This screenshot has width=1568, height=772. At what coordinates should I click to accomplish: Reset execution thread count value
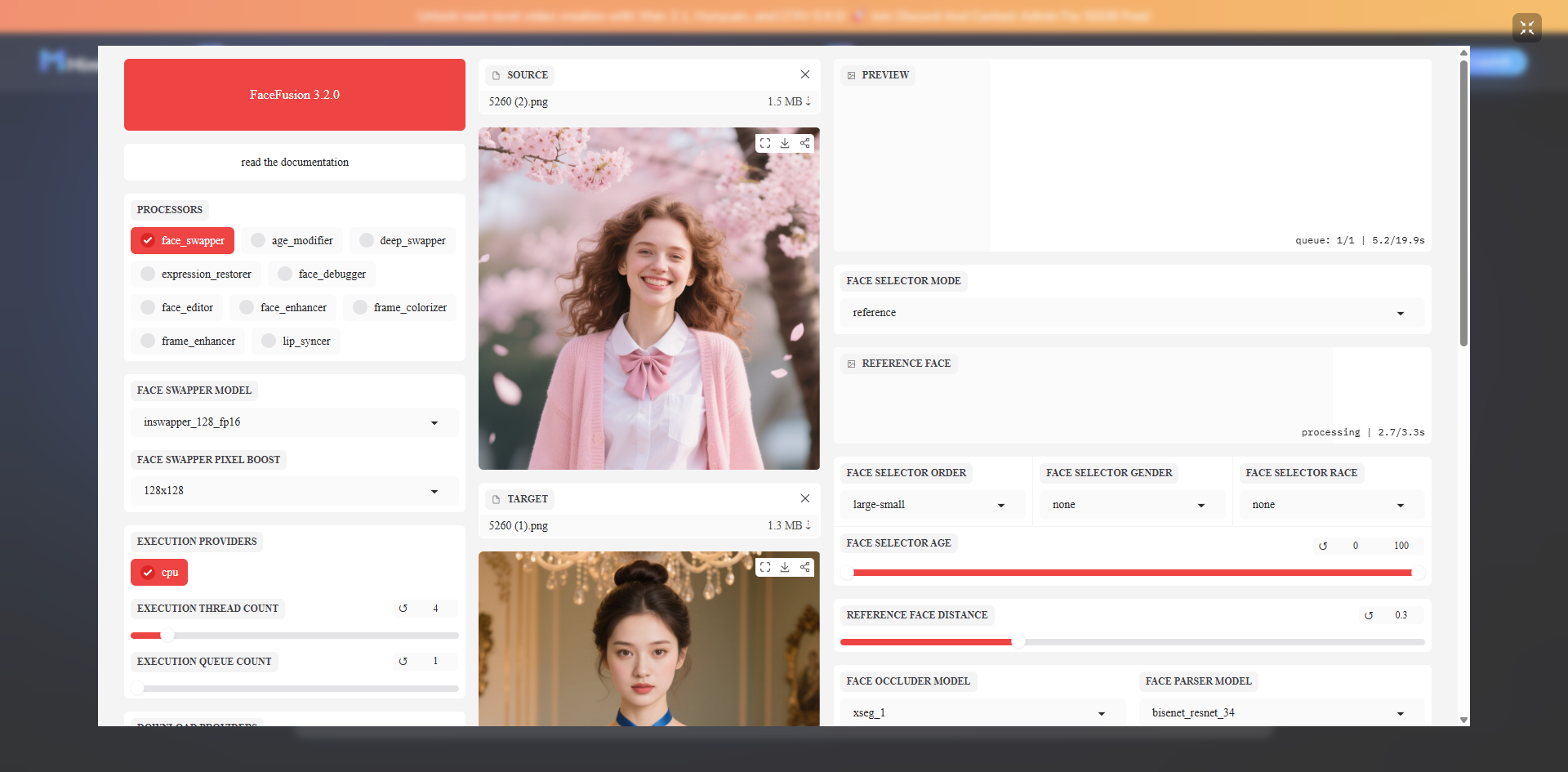pyautogui.click(x=403, y=609)
